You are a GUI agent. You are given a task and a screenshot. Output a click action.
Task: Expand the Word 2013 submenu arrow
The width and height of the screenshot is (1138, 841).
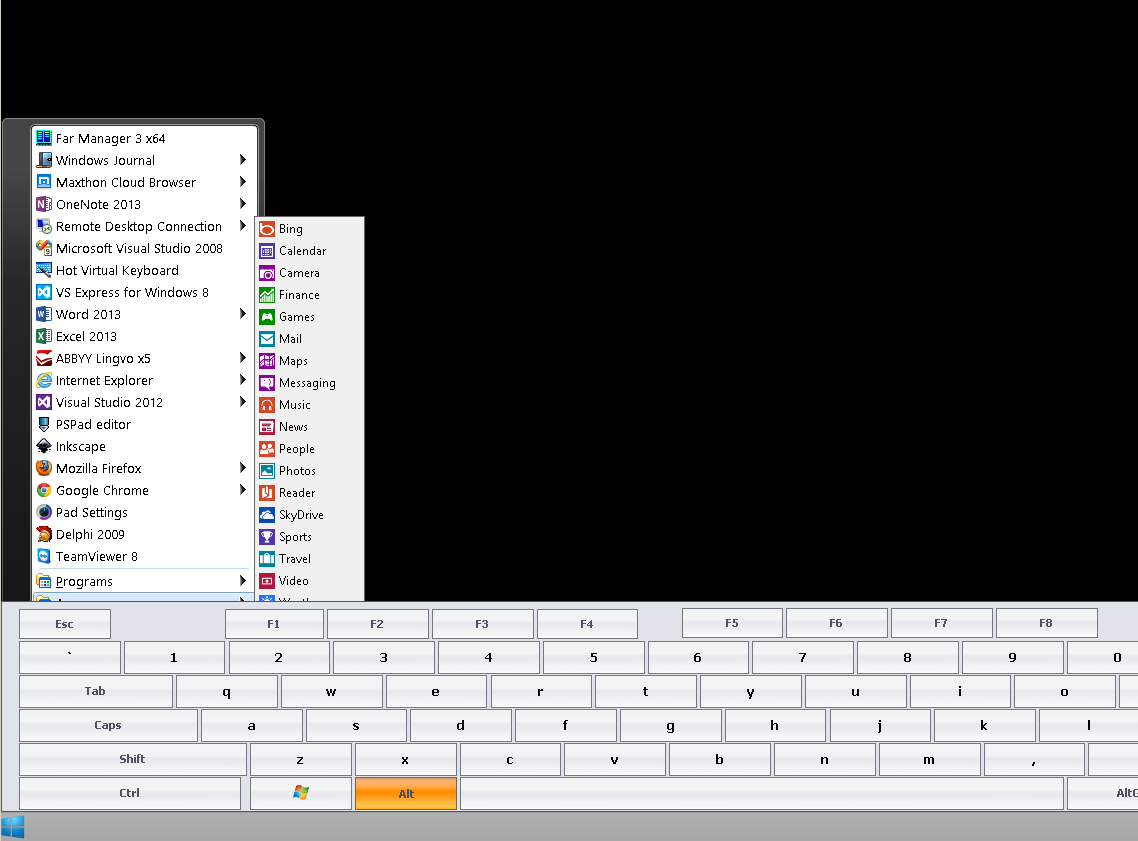point(243,313)
